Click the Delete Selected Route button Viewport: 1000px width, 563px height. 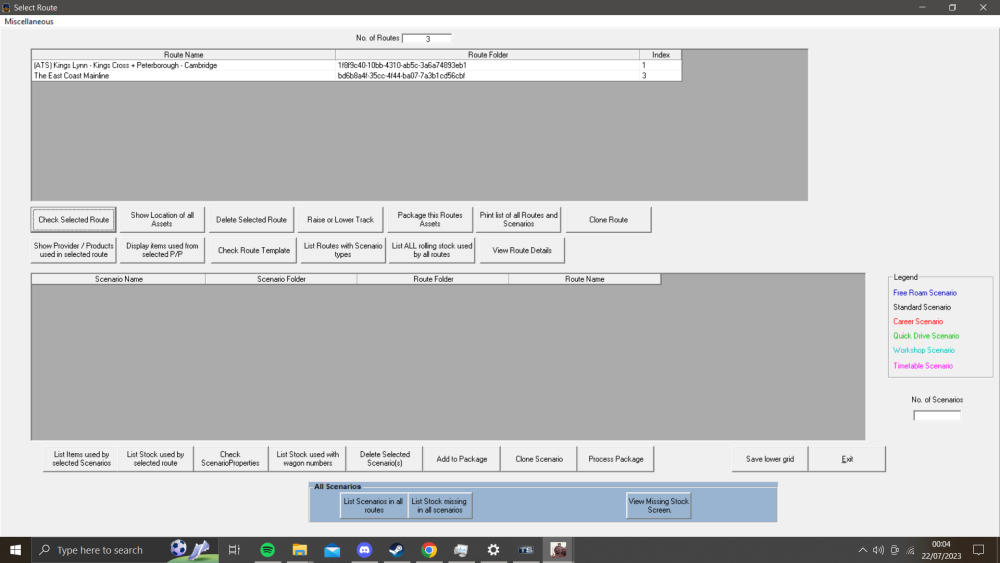251,219
